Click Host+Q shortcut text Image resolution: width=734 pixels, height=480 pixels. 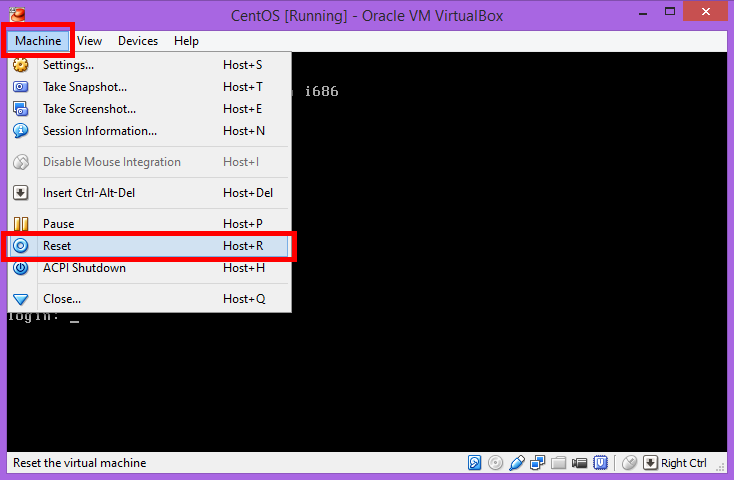click(244, 299)
